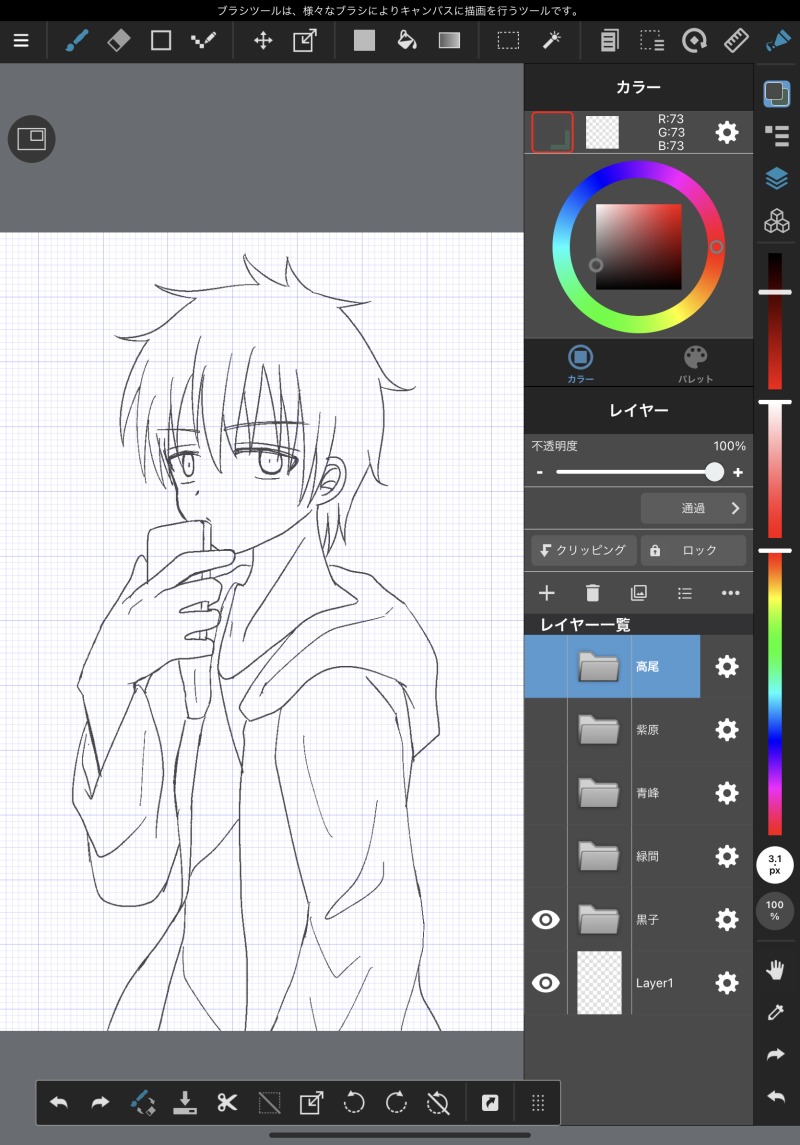Open the color panel icon in right sidebar
Screen dimensions: 800x1145
point(777,94)
